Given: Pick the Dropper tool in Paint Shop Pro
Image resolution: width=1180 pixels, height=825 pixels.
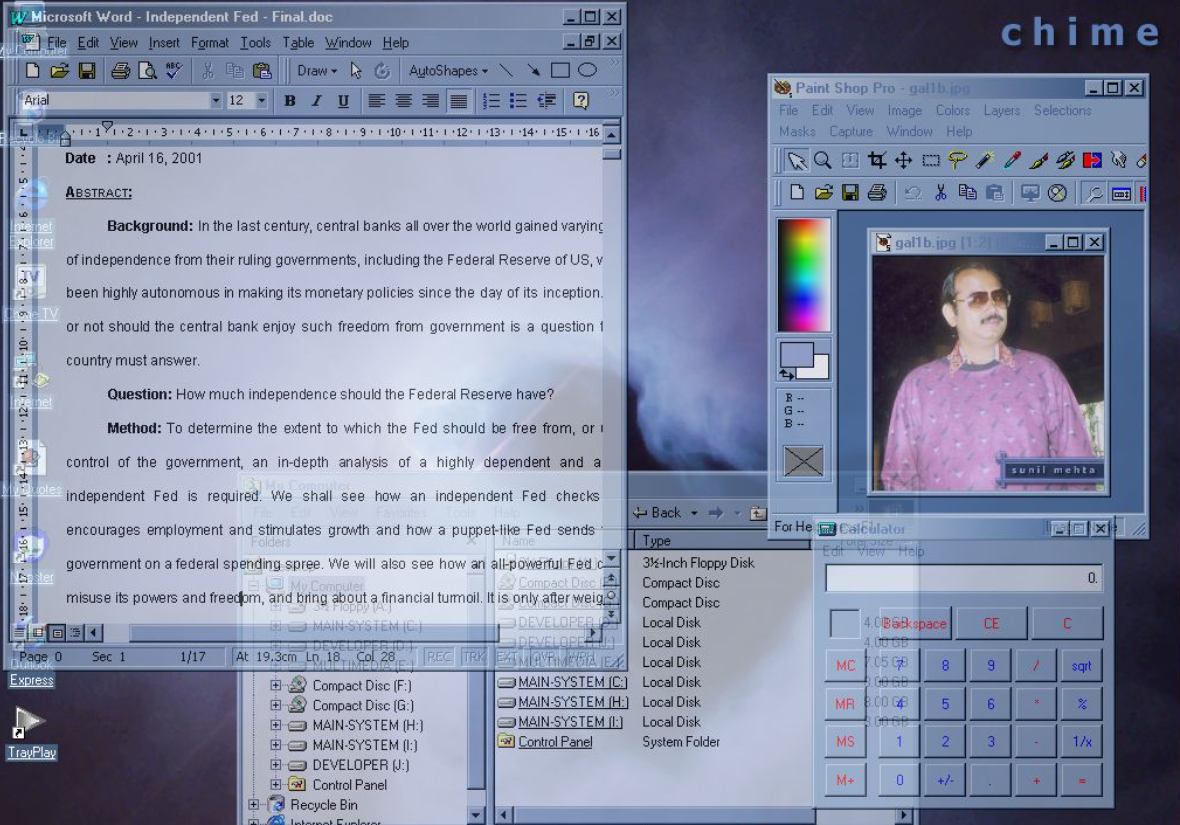Looking at the screenshot, I should click(1012, 160).
